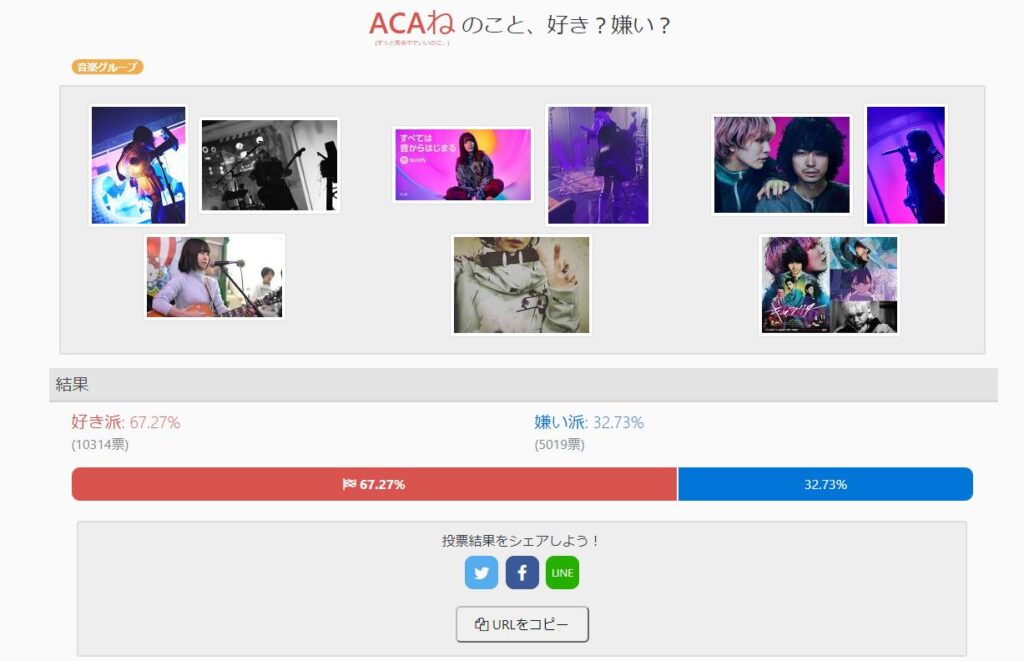Viewport: 1024px width, 661px height.
Task: Share the result on Facebook
Action: (x=522, y=572)
